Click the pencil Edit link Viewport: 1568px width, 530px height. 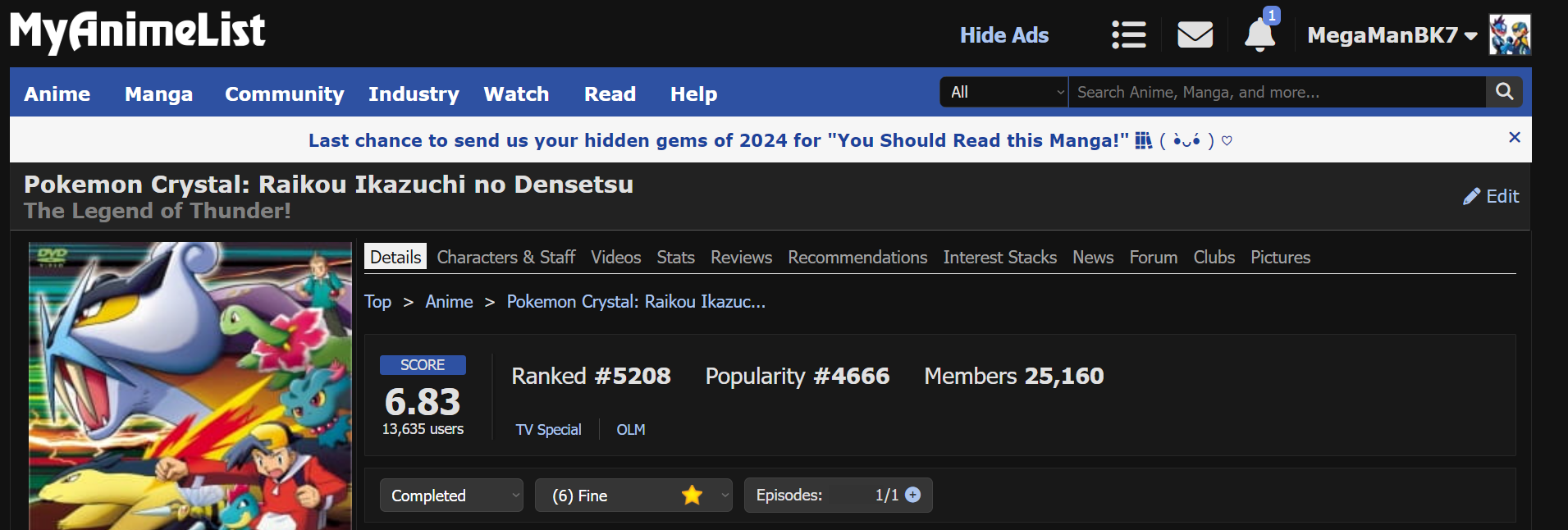coord(1491,196)
